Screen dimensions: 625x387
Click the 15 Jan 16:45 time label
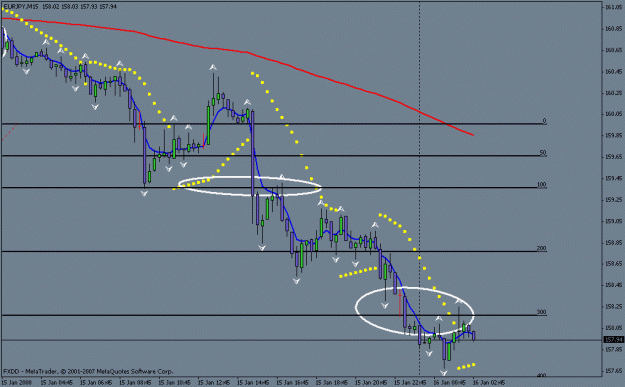293,383
